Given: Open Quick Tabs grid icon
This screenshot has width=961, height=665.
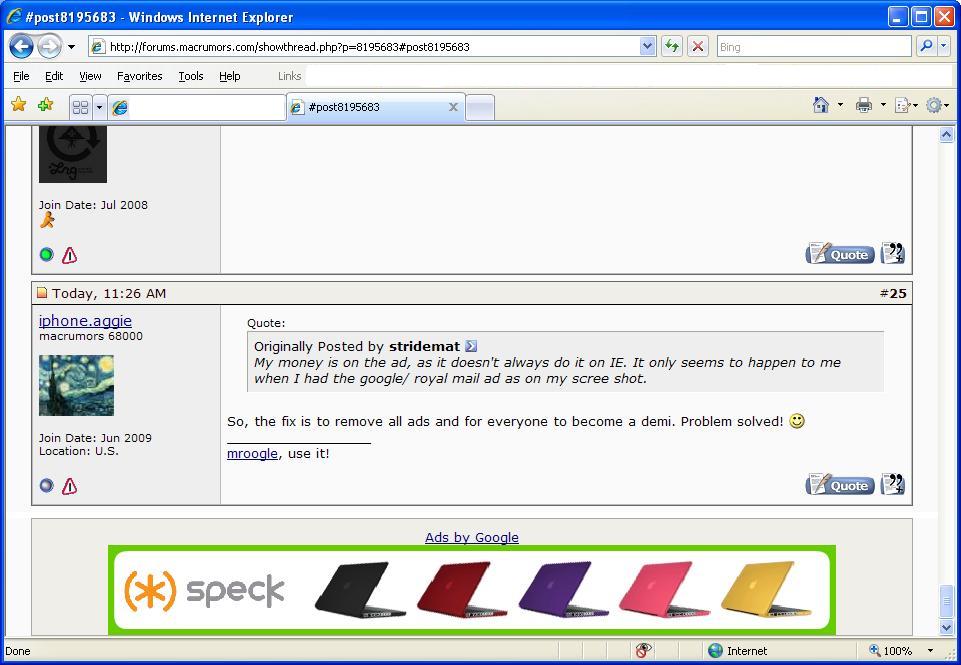Looking at the screenshot, I should (x=80, y=108).
